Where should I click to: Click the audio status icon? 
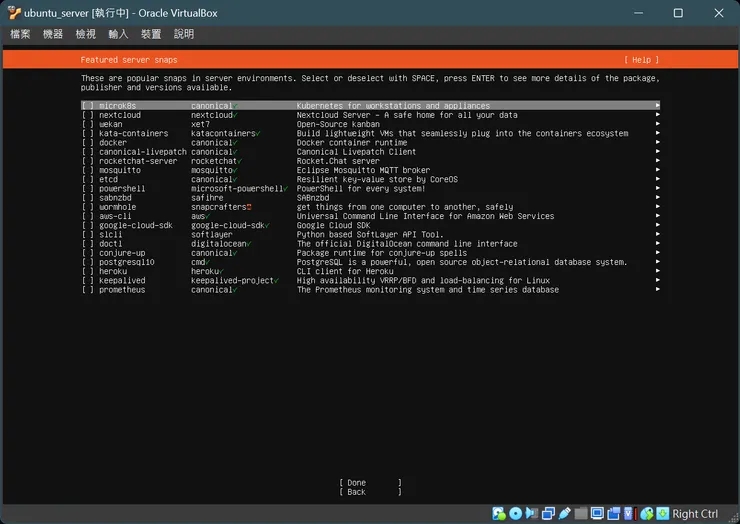[x=532, y=514]
